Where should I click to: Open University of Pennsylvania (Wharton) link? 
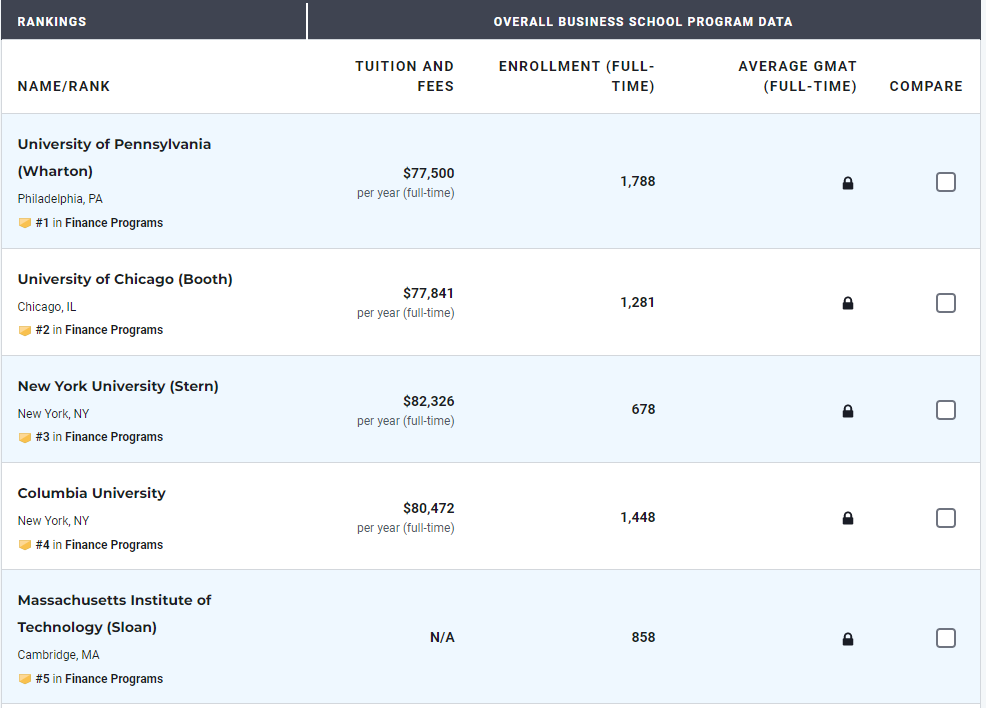click(x=114, y=158)
